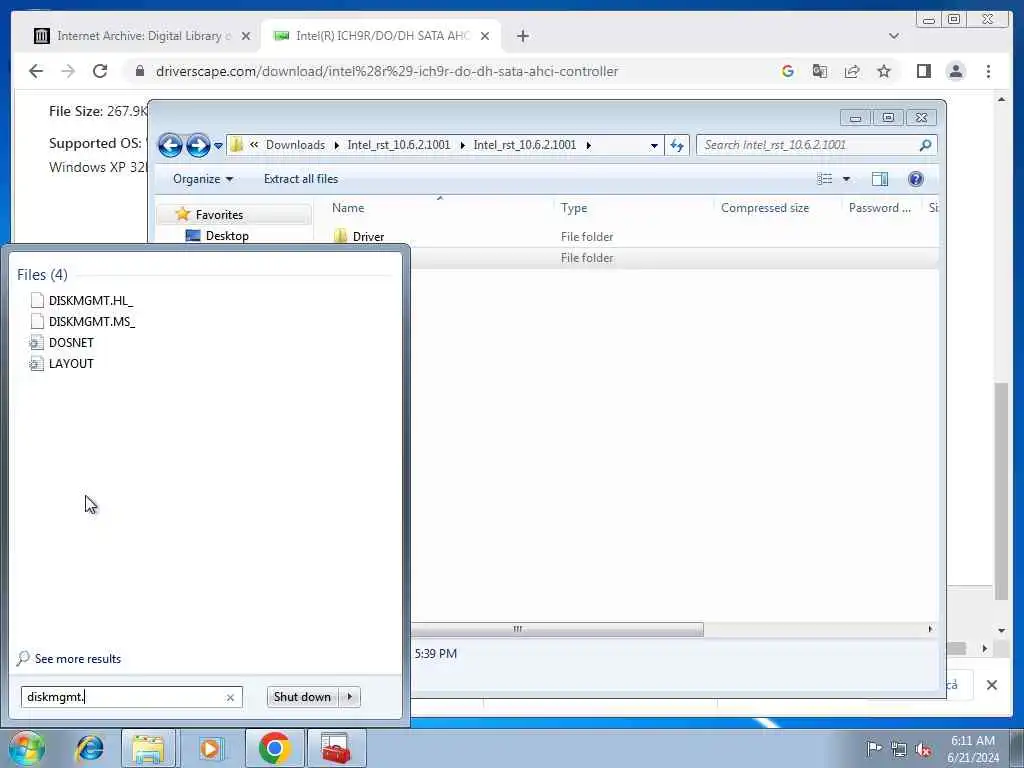Click the translate page icon
This screenshot has width=1024, height=768.
[820, 71]
